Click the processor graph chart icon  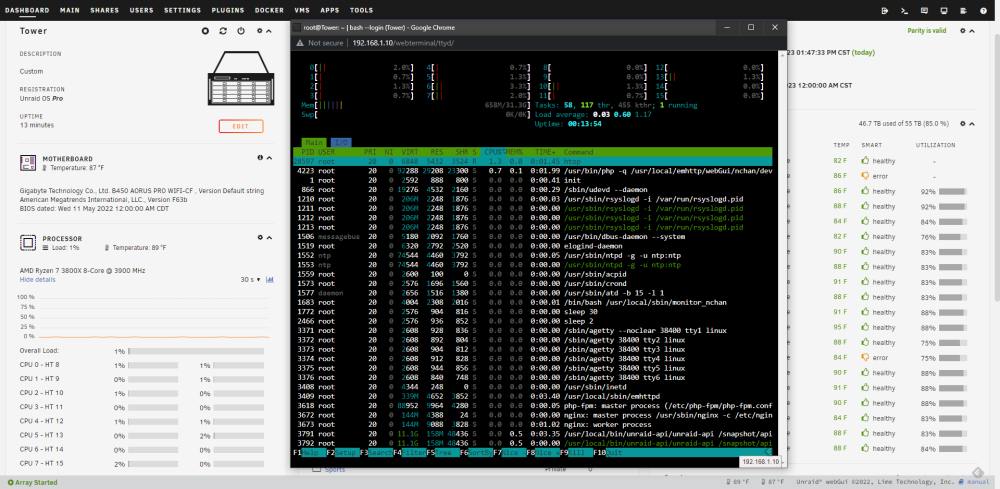tap(270, 279)
